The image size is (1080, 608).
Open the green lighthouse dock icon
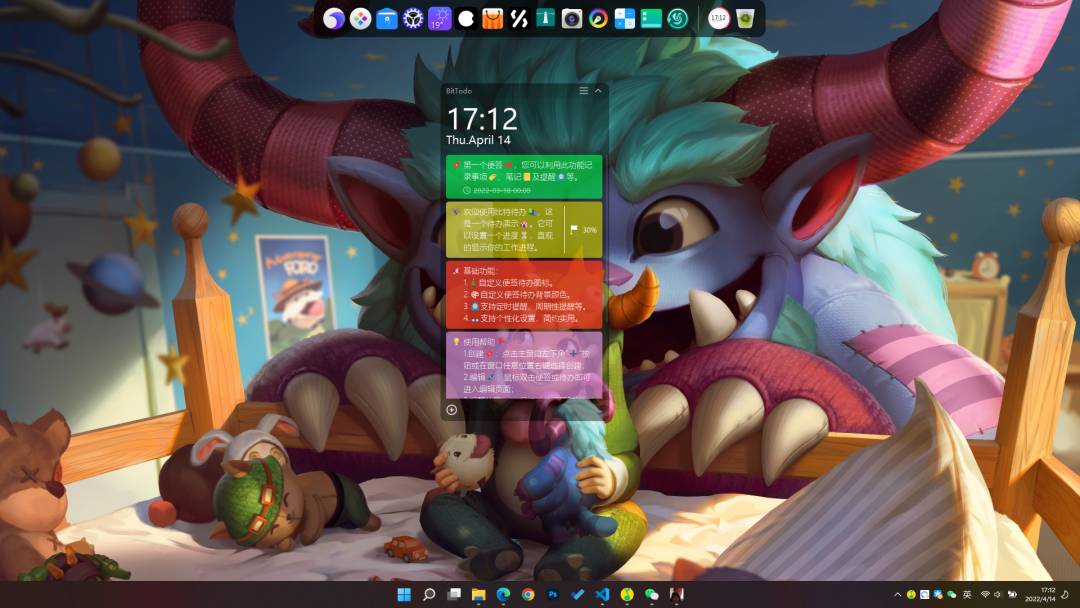tap(546, 19)
